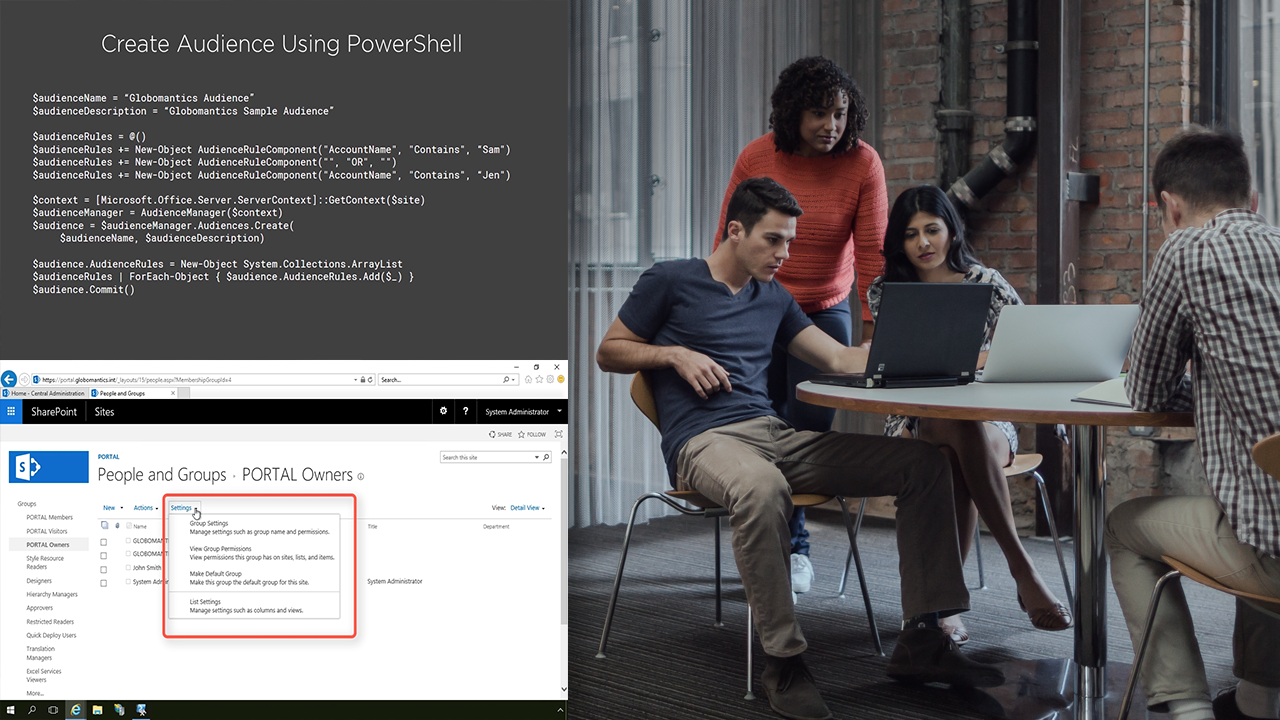Click the Windows Start button
The width and height of the screenshot is (1280, 720).
point(10,710)
